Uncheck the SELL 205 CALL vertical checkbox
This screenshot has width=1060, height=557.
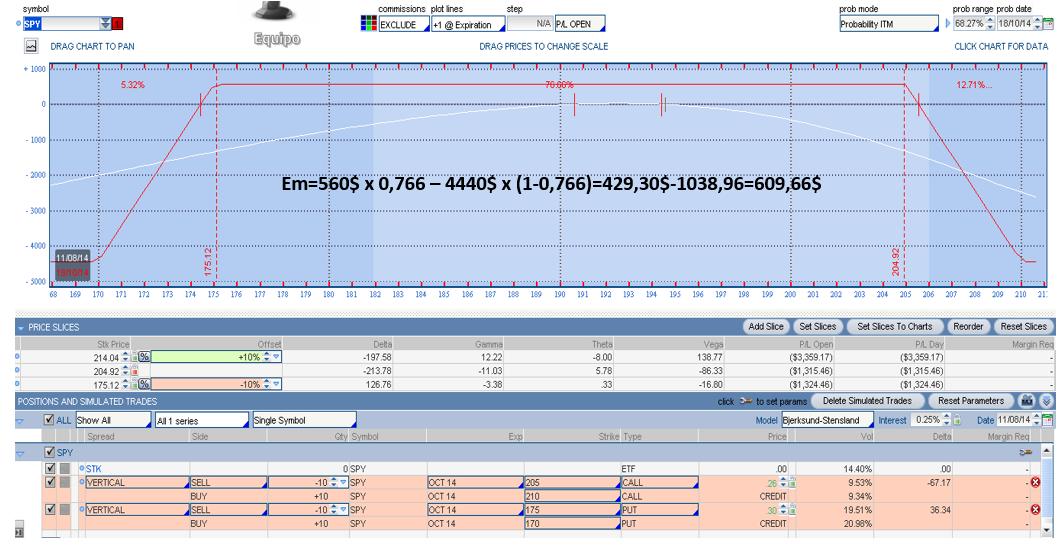[50, 482]
